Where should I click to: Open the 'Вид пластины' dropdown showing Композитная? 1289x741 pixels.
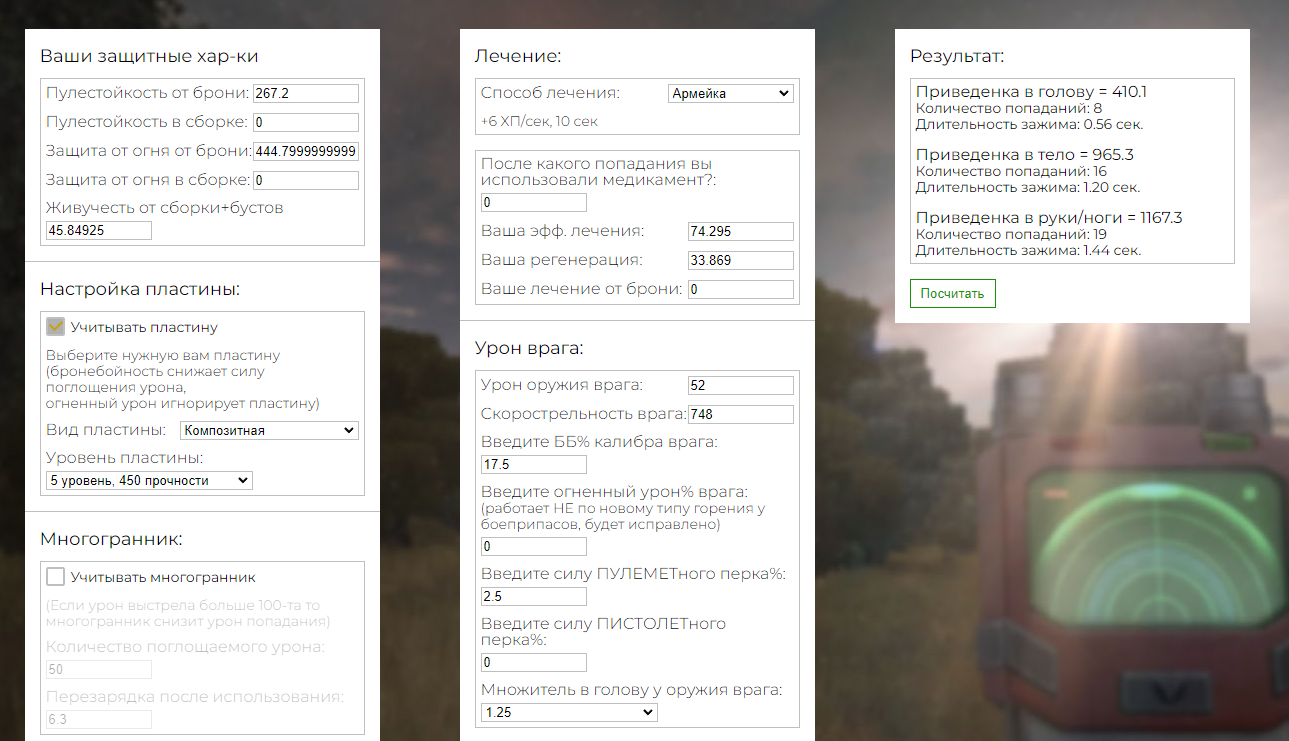(269, 430)
